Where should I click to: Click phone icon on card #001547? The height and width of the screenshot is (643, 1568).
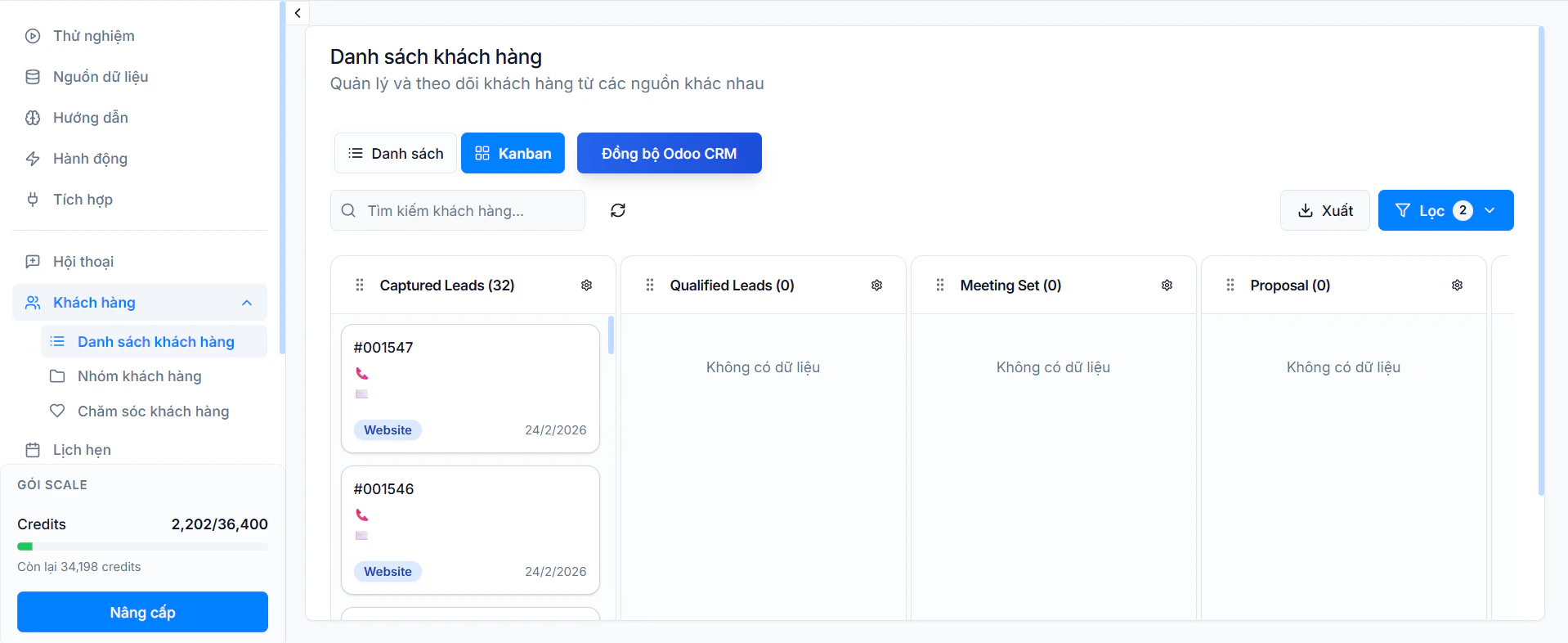362,374
